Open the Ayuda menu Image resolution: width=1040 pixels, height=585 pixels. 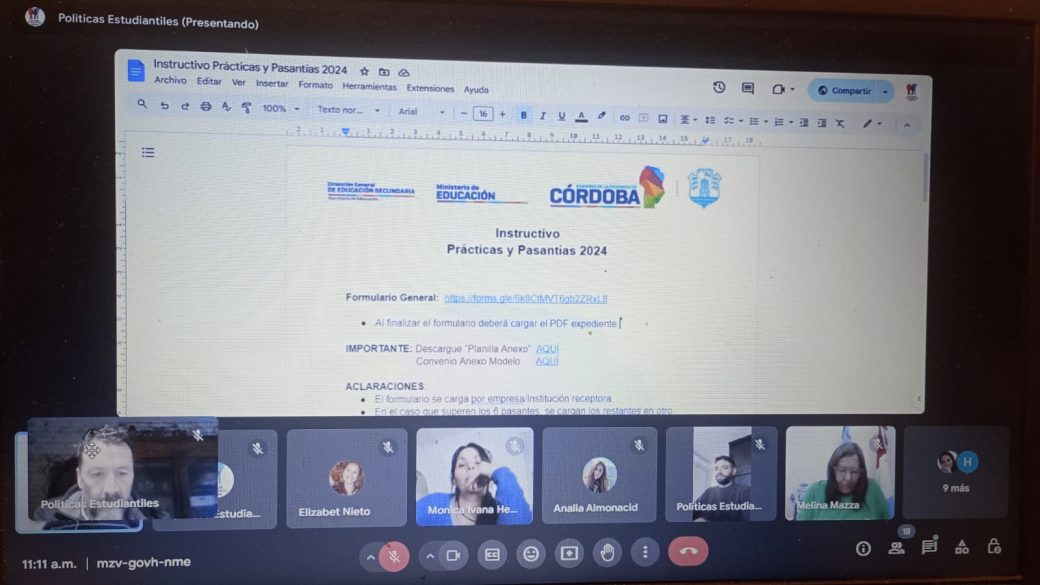click(476, 90)
